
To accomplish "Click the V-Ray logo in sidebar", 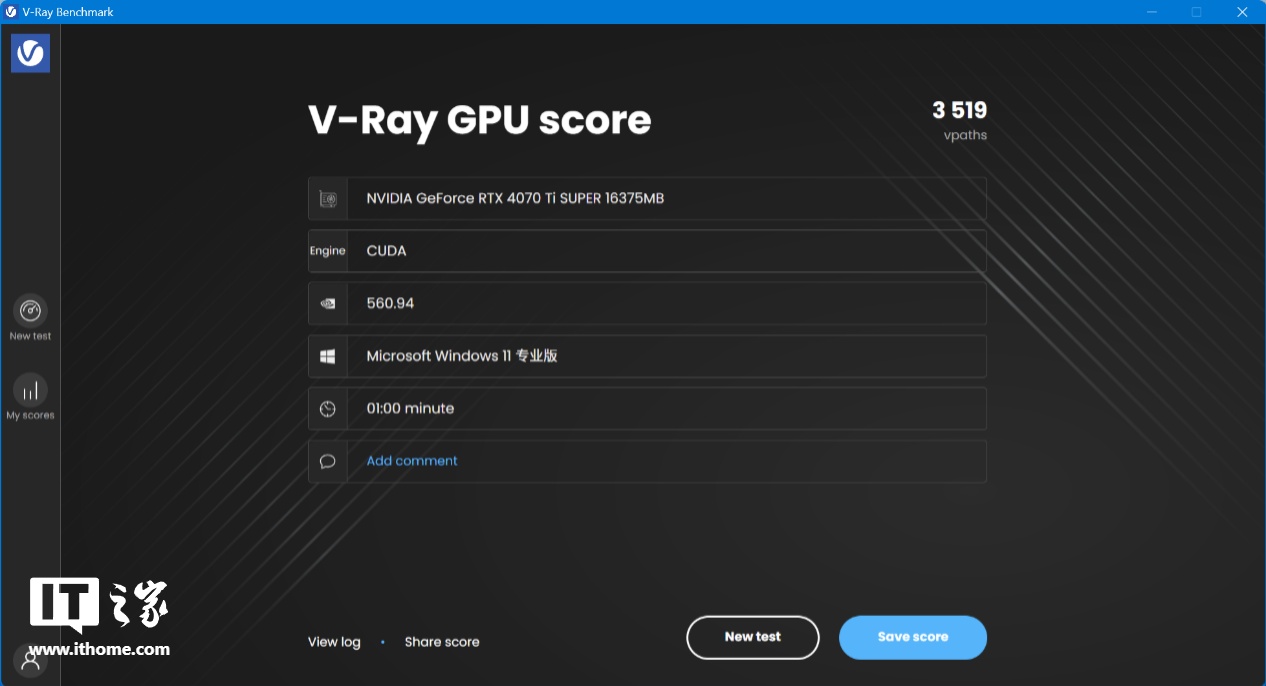I will [x=30, y=53].
